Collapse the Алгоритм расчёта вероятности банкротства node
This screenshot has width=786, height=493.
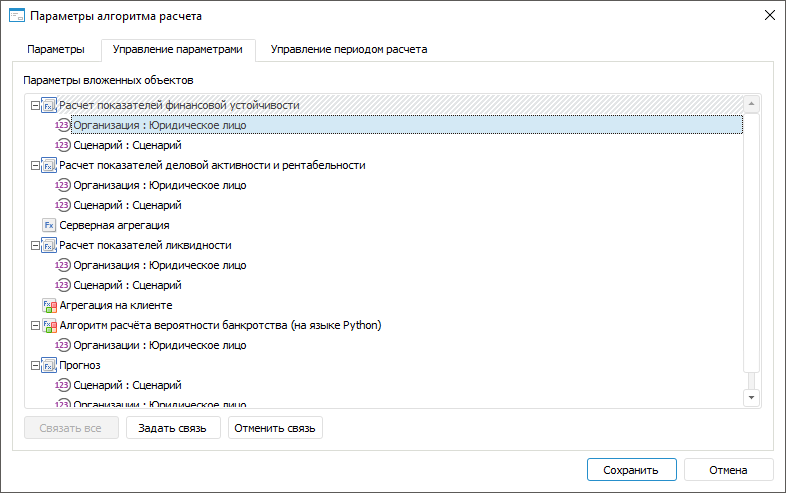(x=36, y=325)
